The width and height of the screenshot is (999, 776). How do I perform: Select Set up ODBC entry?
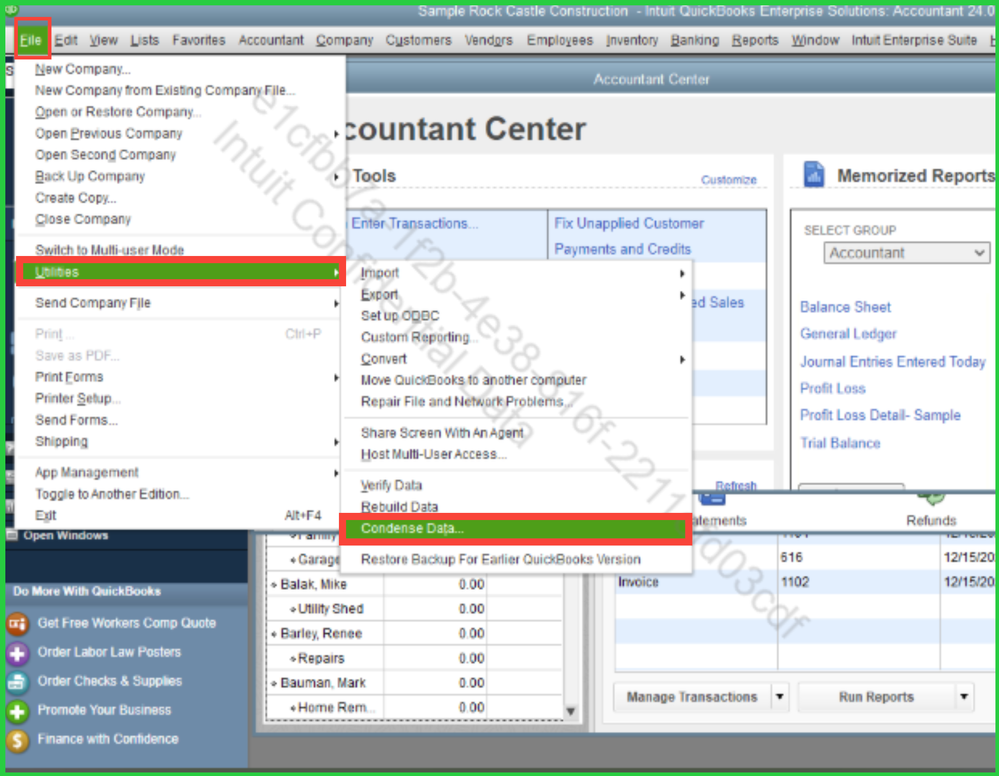click(x=400, y=316)
